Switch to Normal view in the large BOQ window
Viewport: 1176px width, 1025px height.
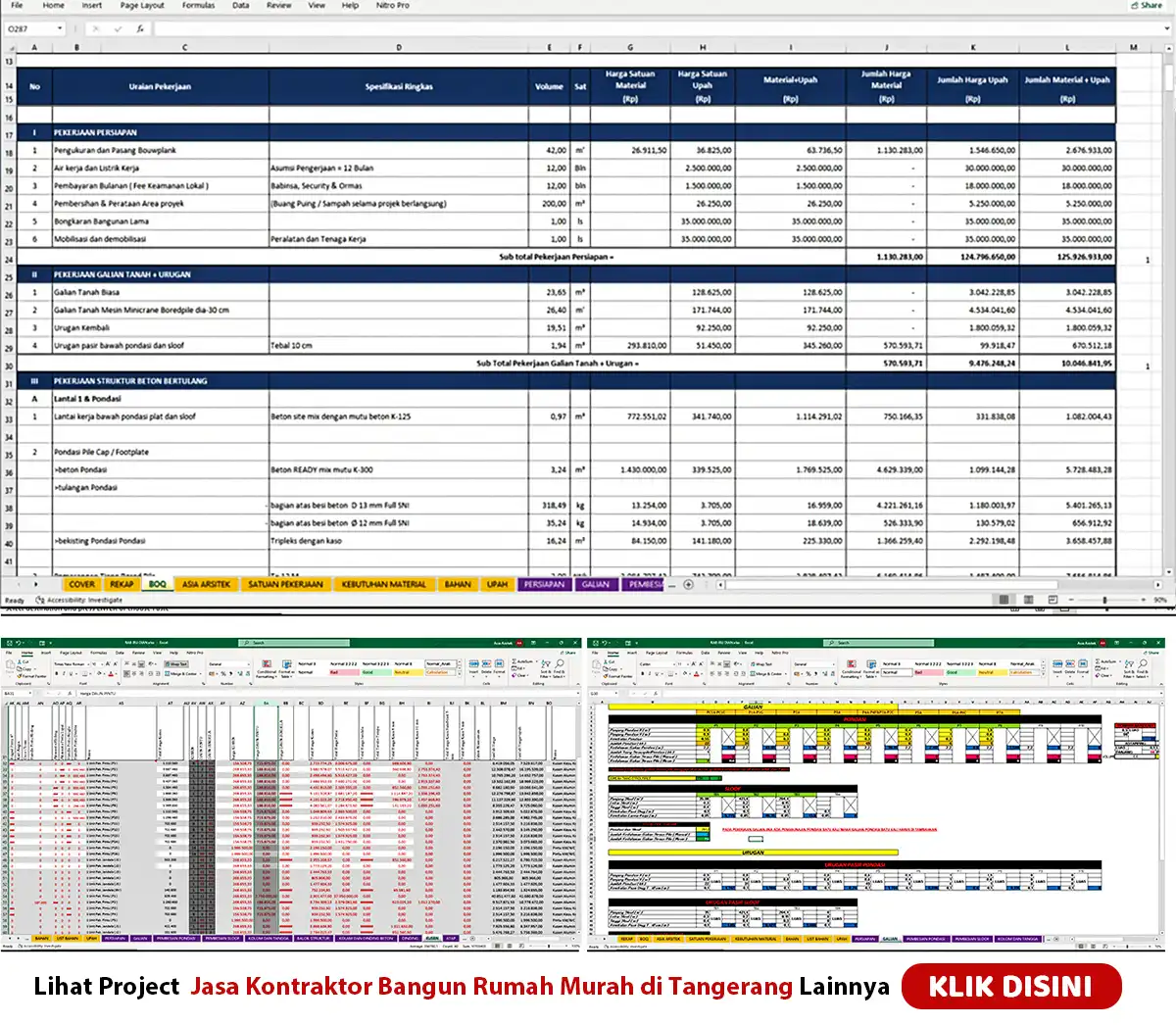(1003, 600)
